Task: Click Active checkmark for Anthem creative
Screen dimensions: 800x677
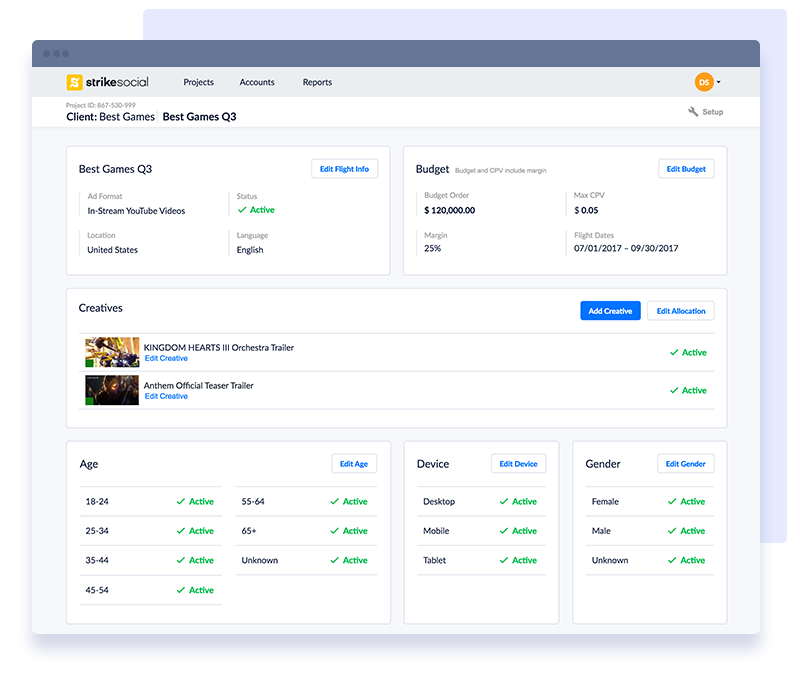Action: [674, 390]
